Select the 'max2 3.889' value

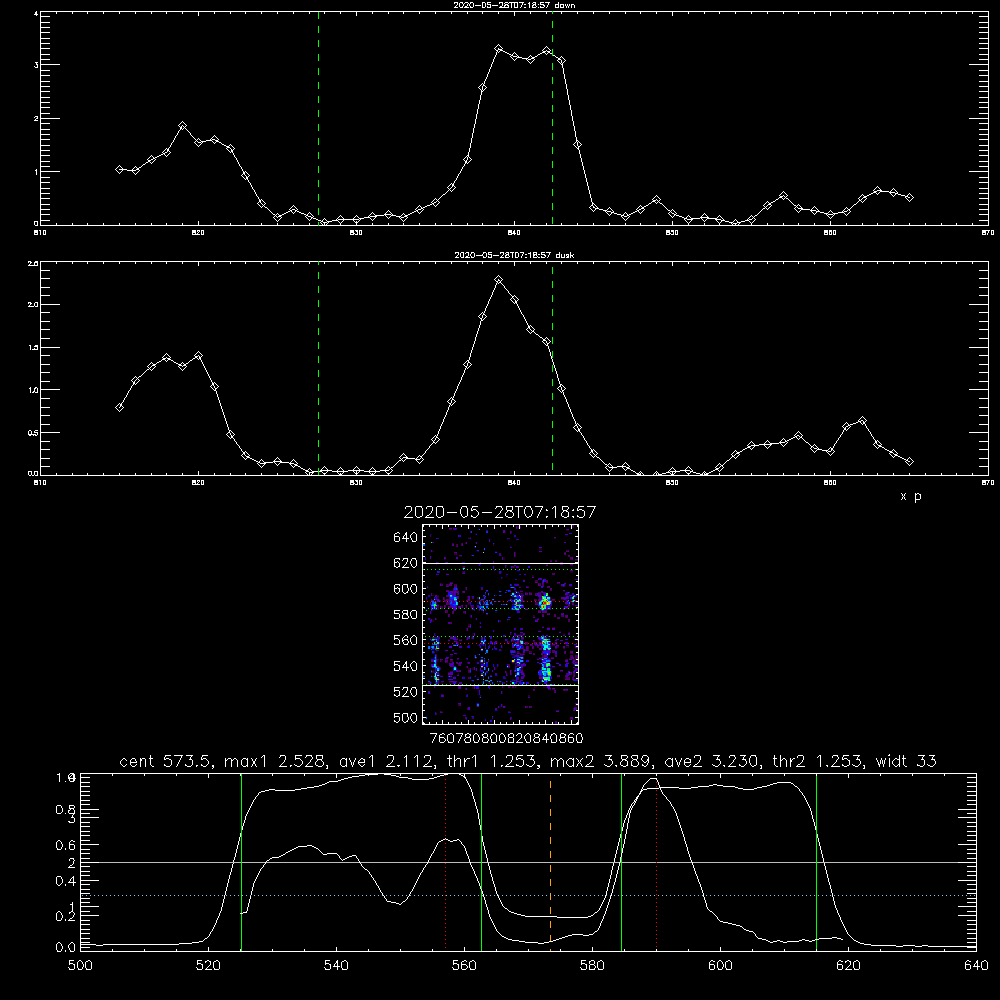pyautogui.click(x=601, y=761)
